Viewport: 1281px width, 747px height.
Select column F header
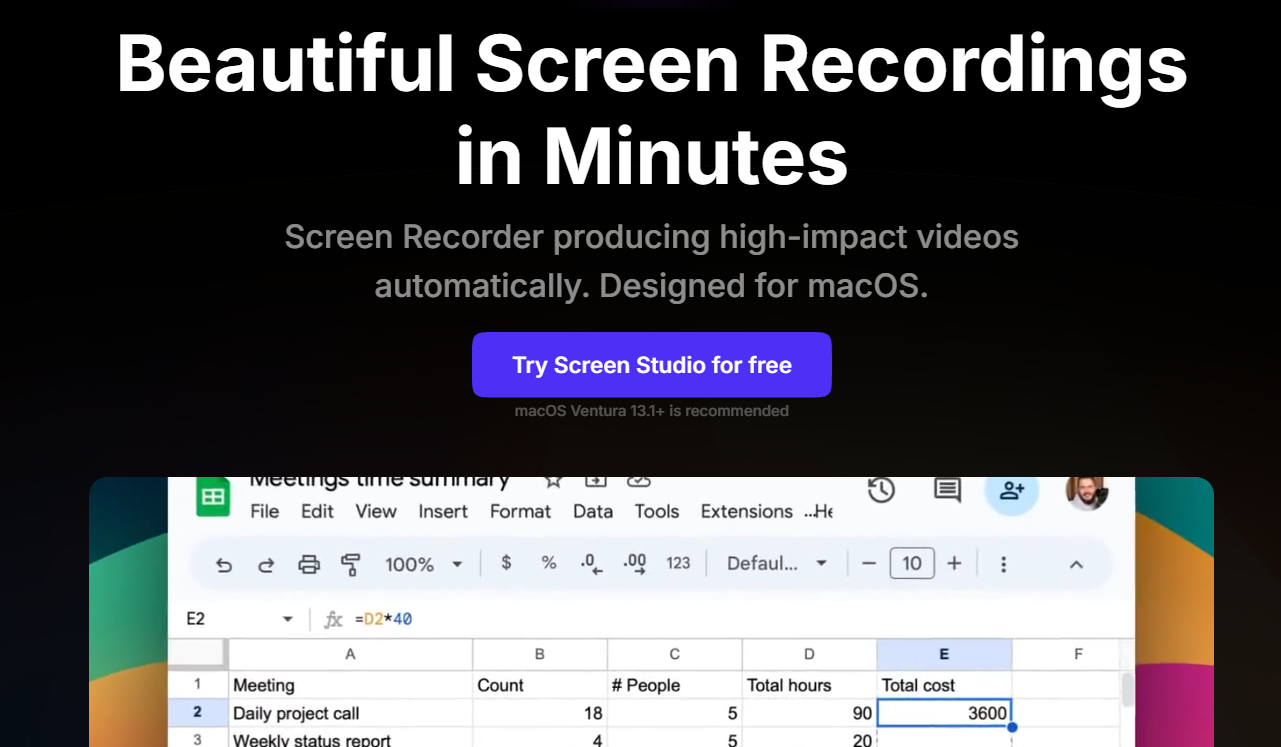pos(1078,654)
